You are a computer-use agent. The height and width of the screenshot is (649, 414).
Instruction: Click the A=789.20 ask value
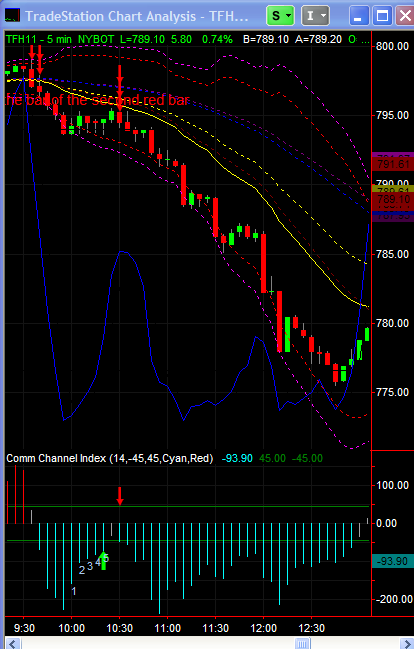[318, 39]
